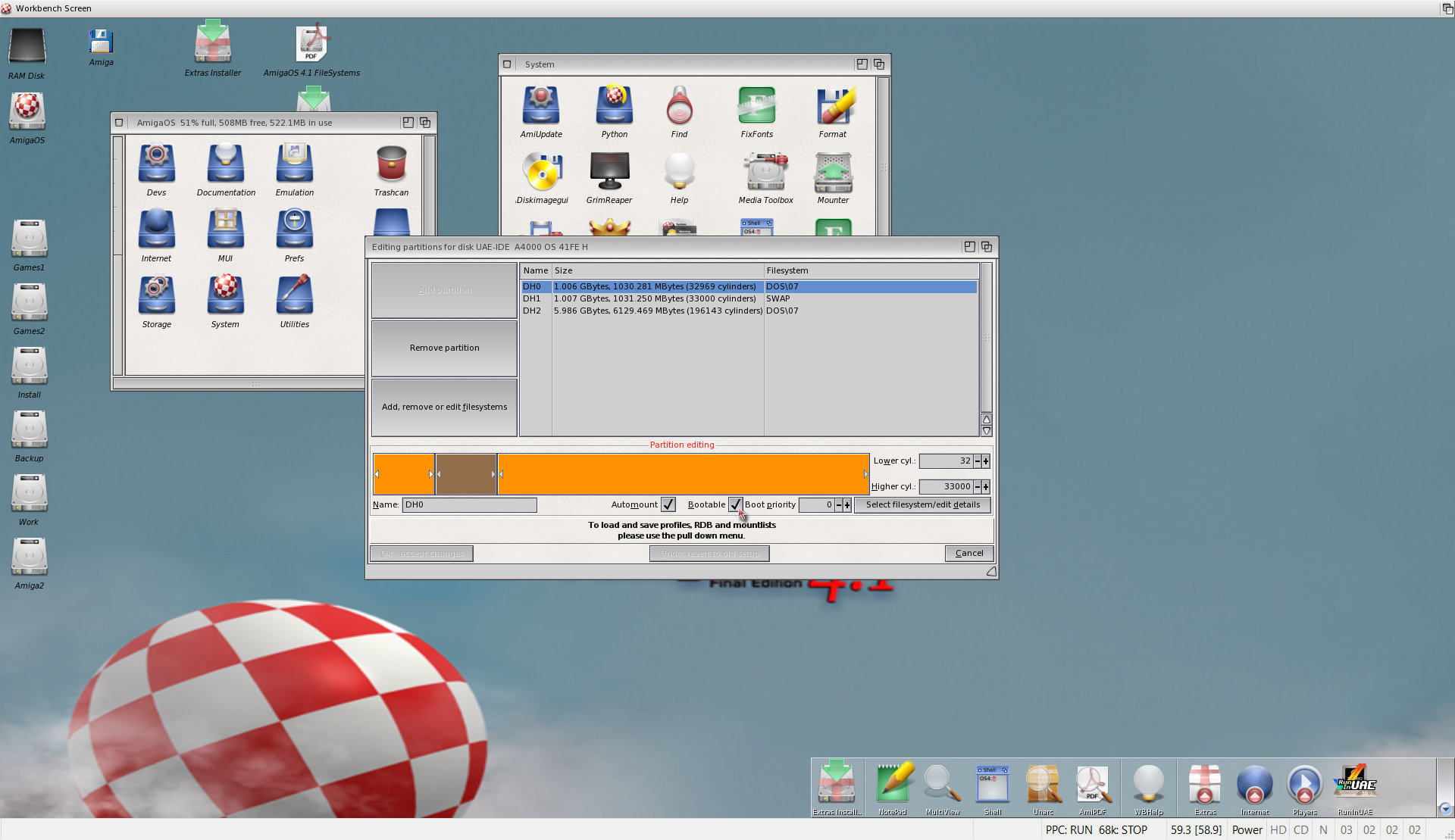Click the Cancel button
Image resolution: width=1455 pixels, height=840 pixels.
click(x=969, y=554)
